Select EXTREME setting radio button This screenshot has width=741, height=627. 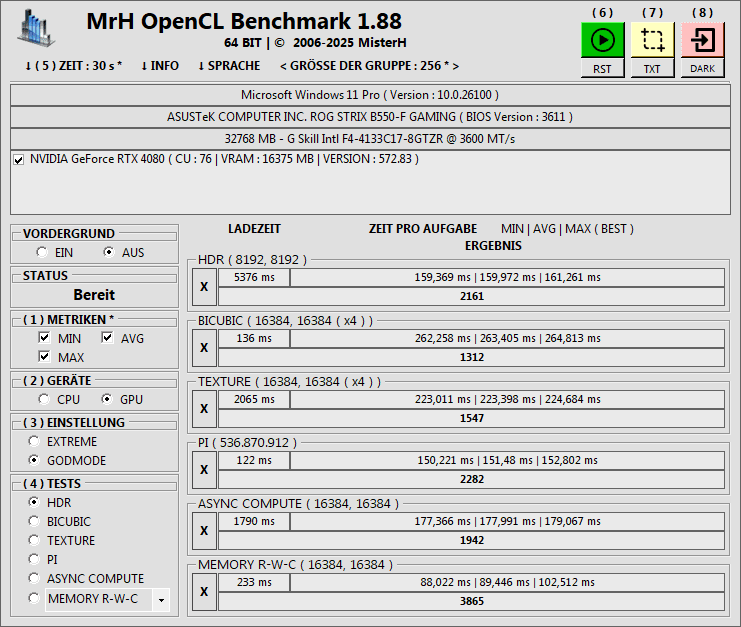tap(34, 441)
